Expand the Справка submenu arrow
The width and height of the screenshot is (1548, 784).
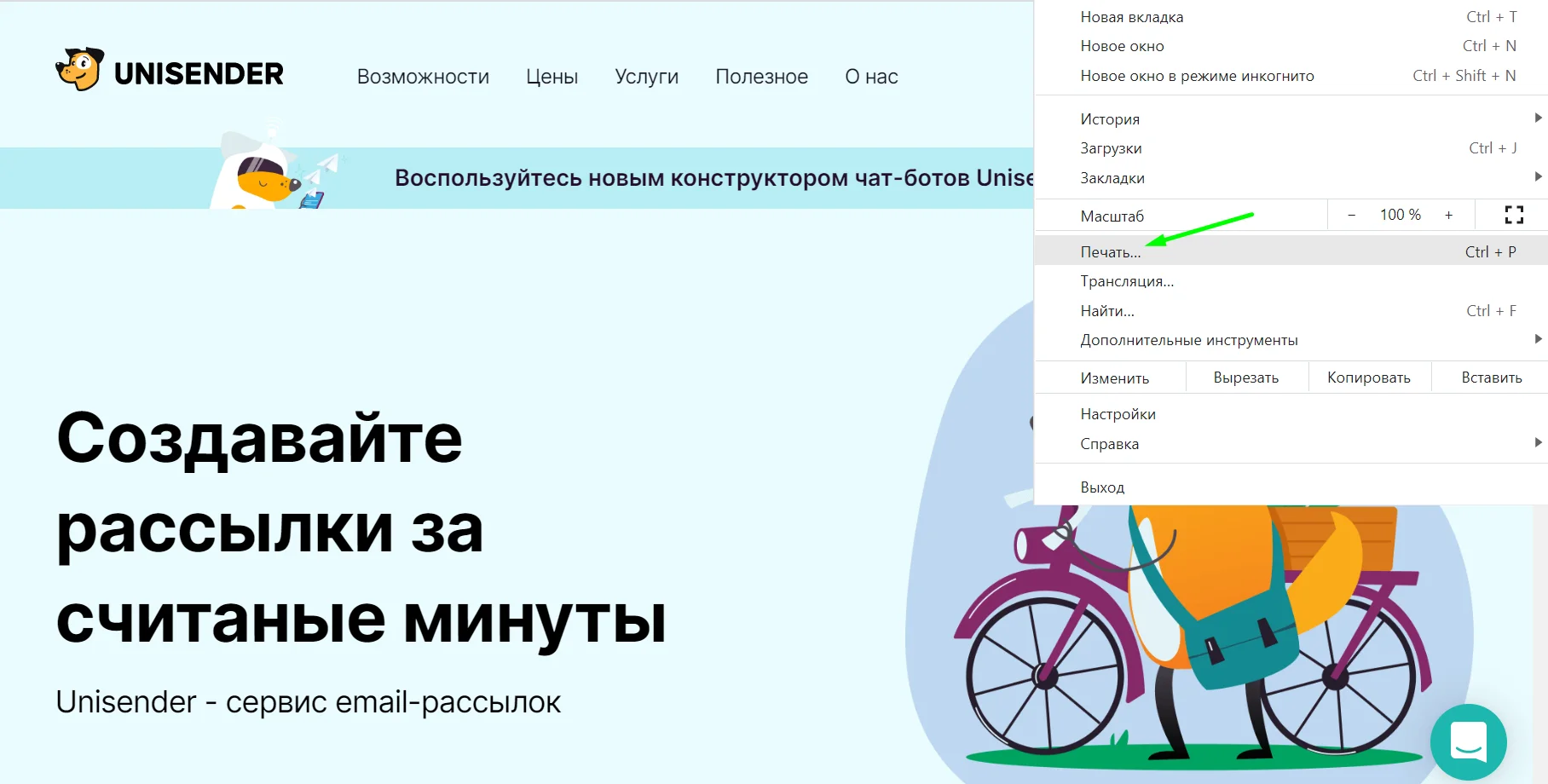(1538, 442)
